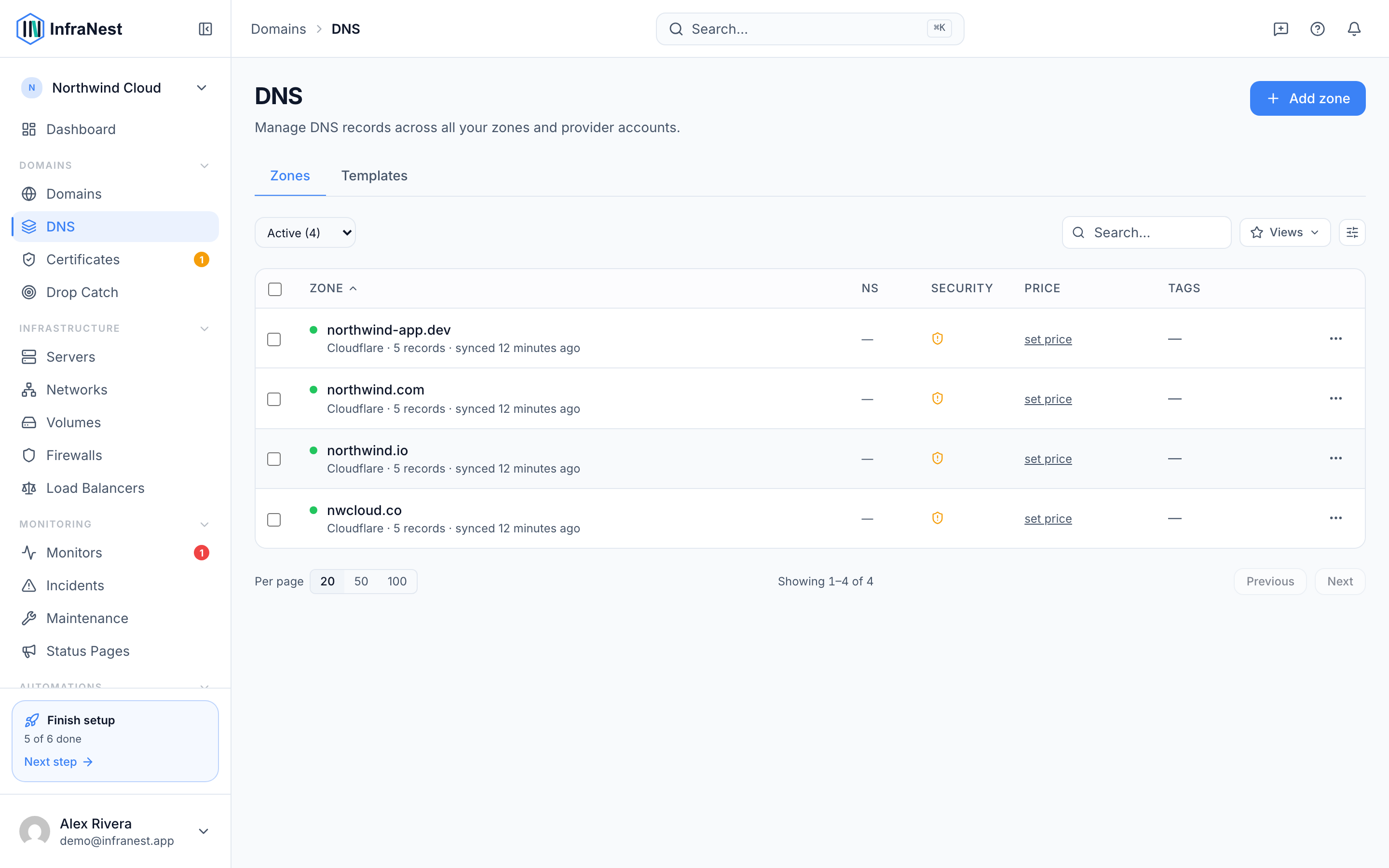Viewport: 1389px width, 868px height.
Task: Click the InfraNest logo icon
Action: tap(30, 29)
